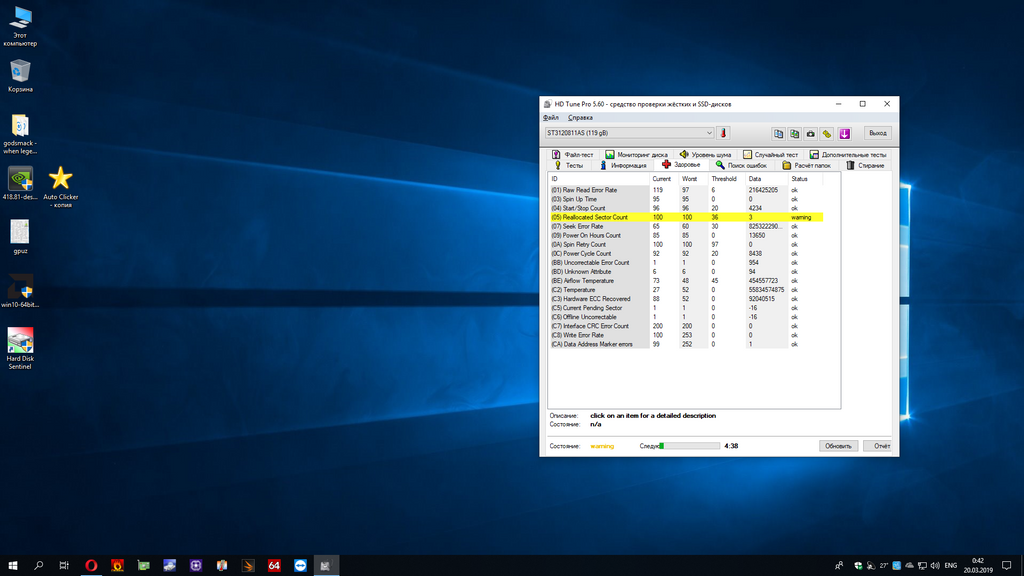Click the yellow tag options toolbar icon
Viewport: 1024px width, 576px height.
click(827, 133)
